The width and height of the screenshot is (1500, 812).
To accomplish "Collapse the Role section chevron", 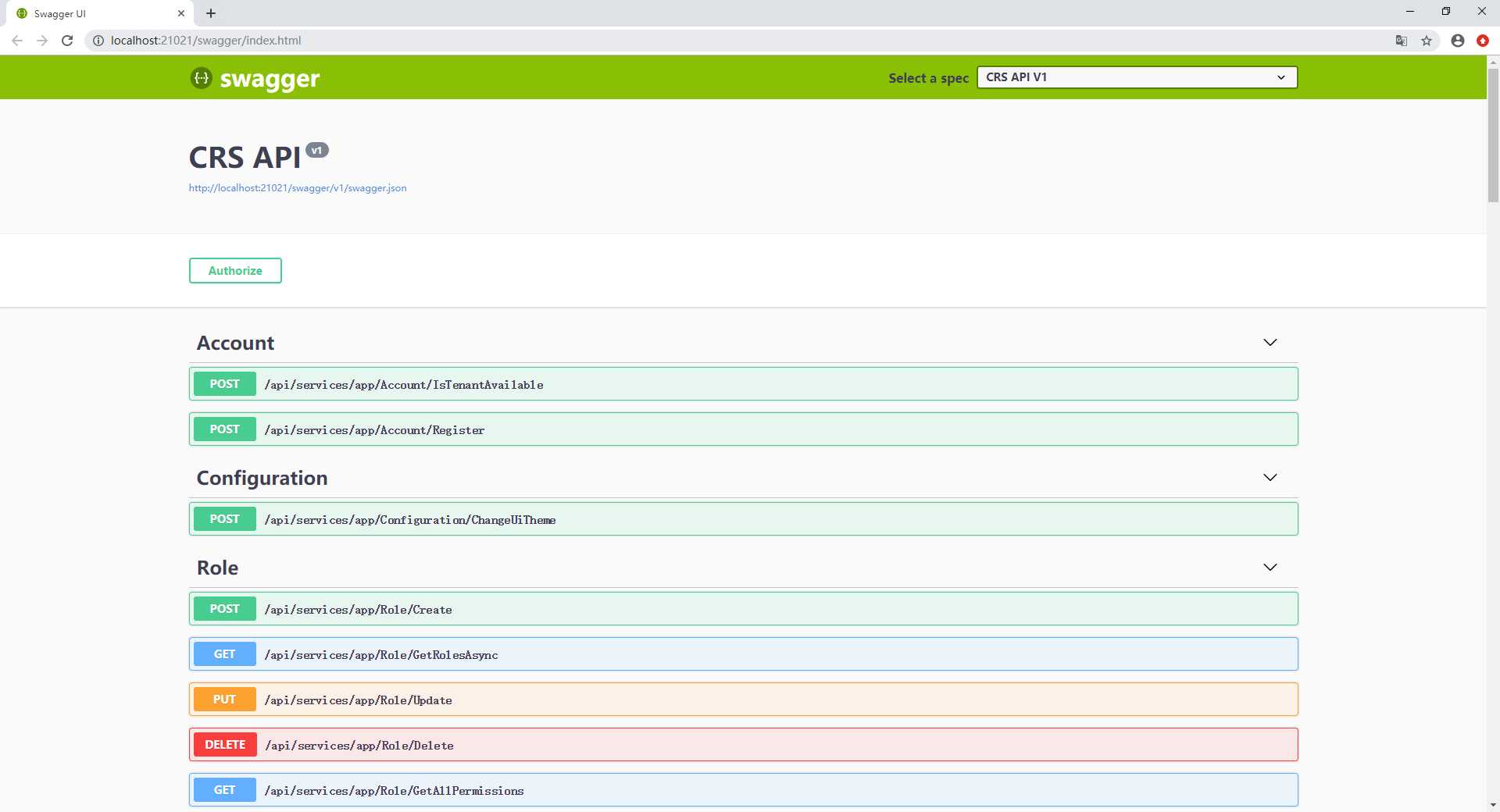I will pos(1270,568).
